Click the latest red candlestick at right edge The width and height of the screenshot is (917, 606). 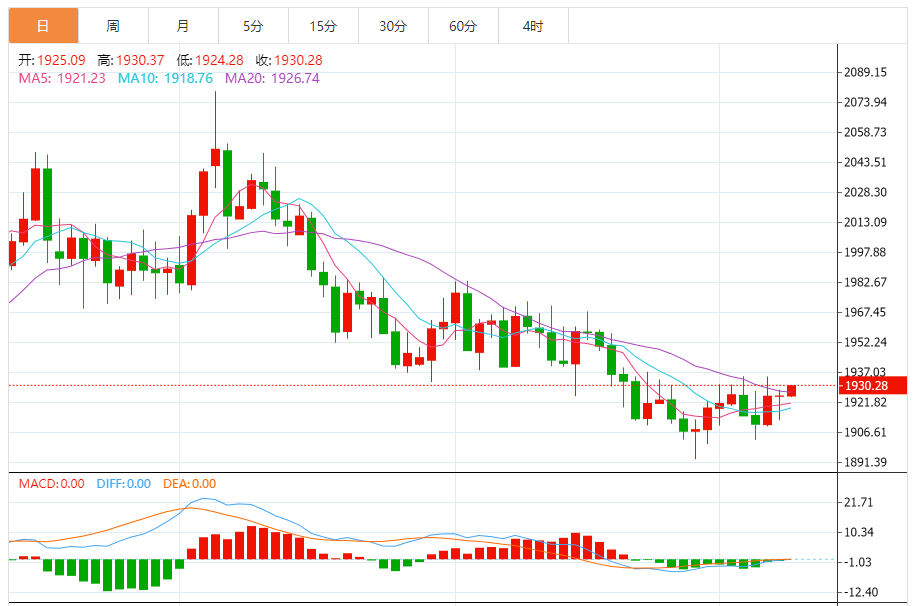pos(791,391)
